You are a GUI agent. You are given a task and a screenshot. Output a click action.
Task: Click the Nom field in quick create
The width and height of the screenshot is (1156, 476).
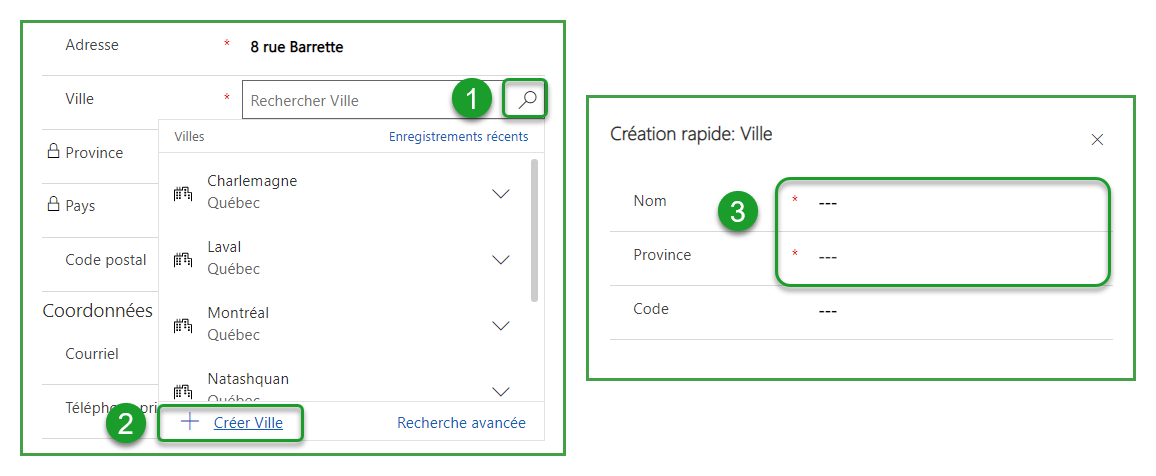(950, 203)
